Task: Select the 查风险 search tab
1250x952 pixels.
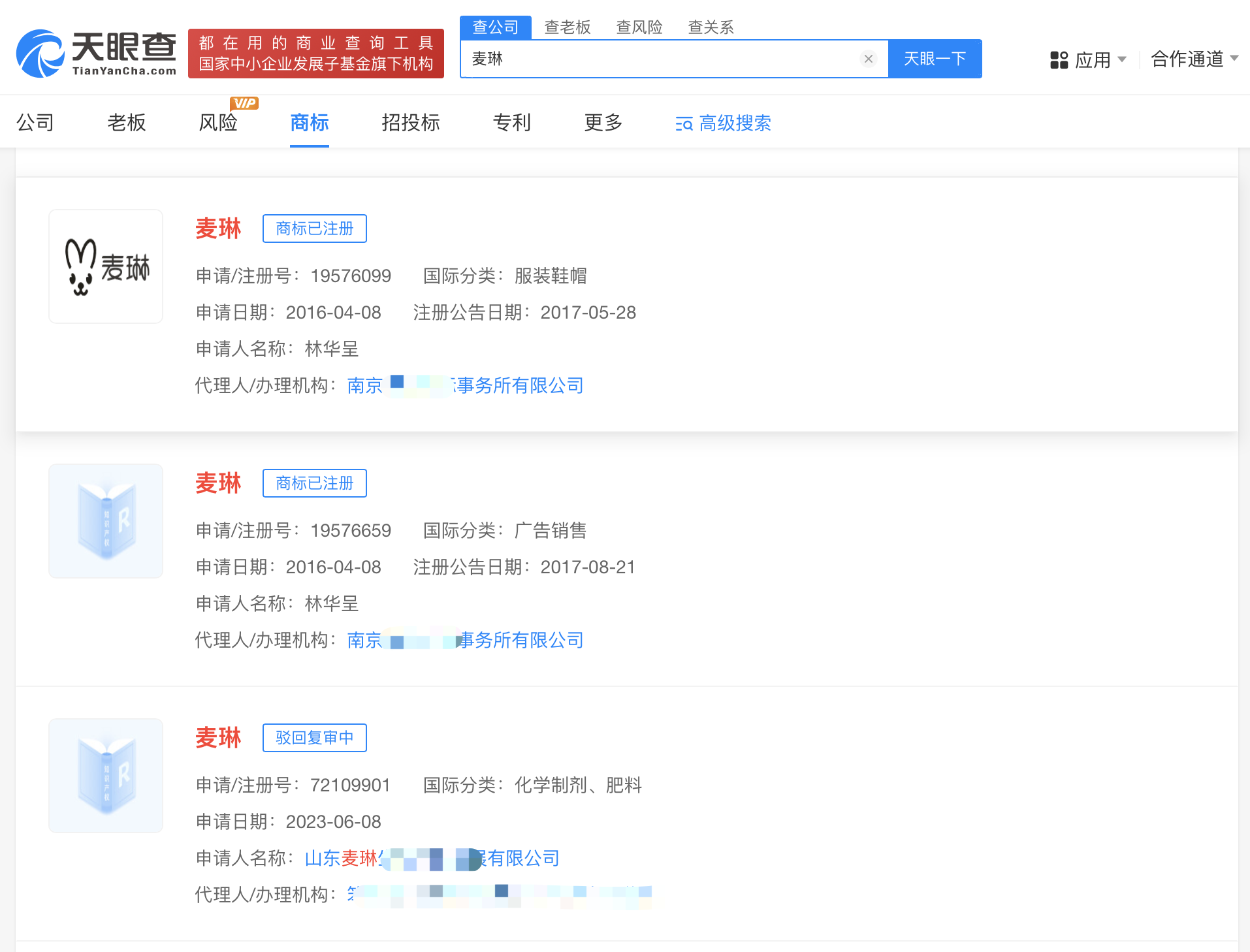Action: coord(639,27)
